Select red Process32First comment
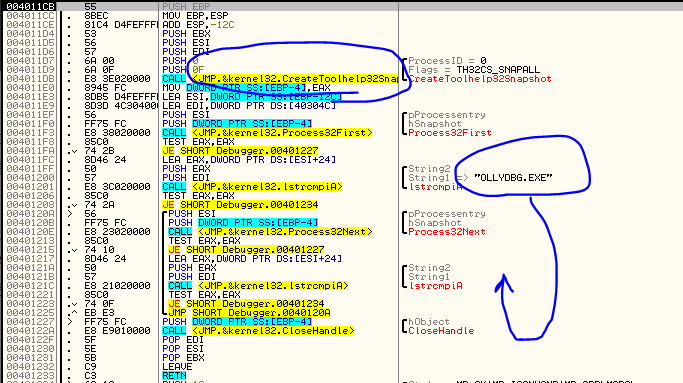The image size is (683, 383). point(450,133)
